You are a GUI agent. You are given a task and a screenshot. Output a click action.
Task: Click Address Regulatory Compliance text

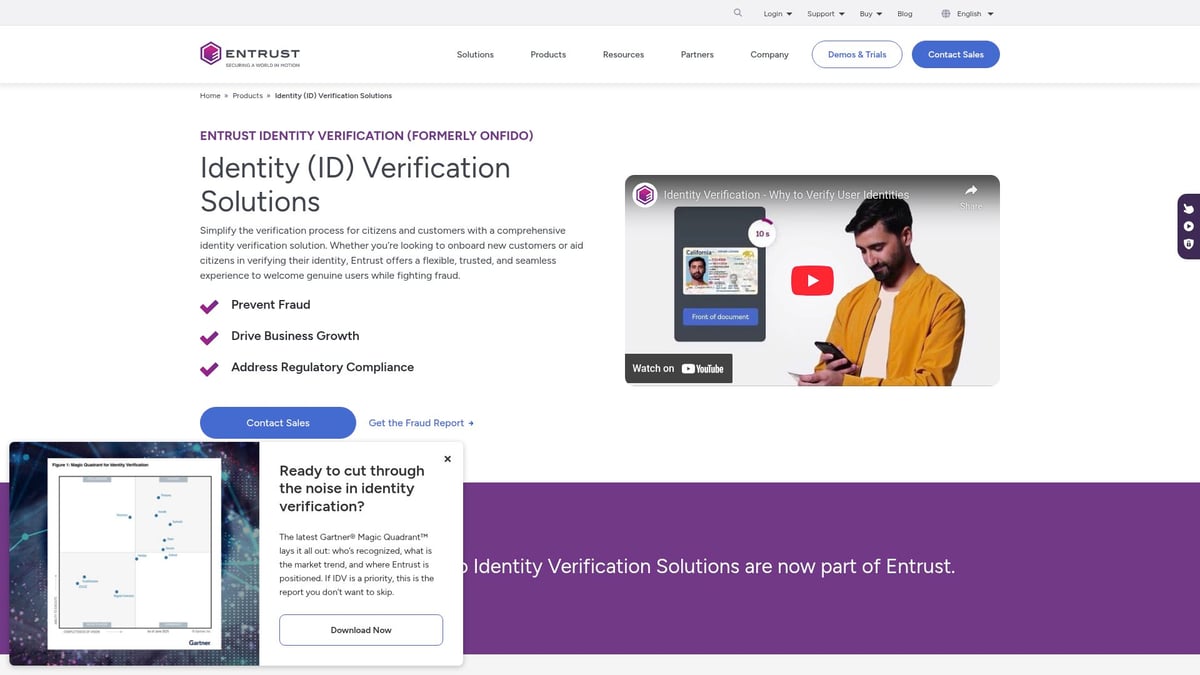322,367
